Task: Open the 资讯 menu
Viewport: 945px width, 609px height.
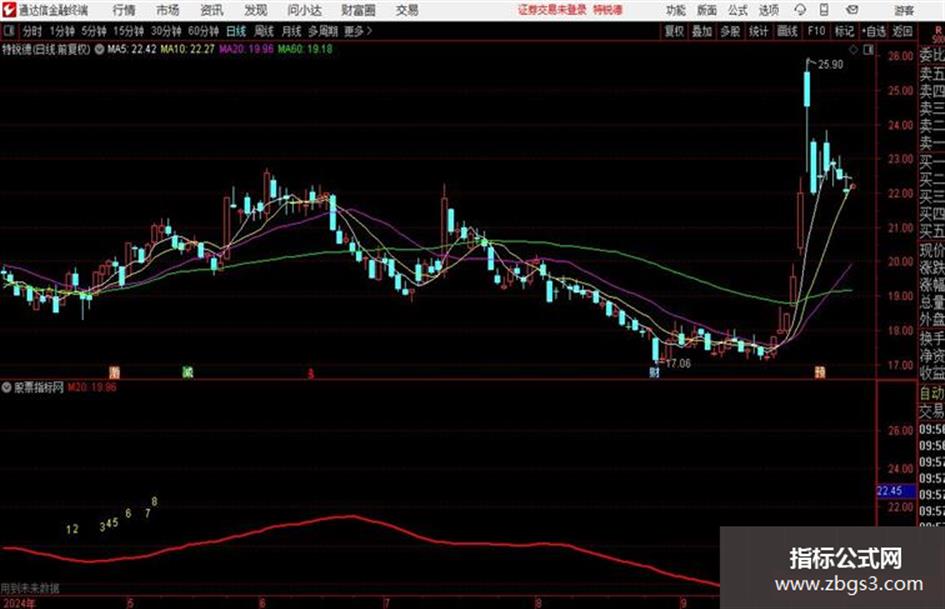Action: pyautogui.click(x=212, y=10)
